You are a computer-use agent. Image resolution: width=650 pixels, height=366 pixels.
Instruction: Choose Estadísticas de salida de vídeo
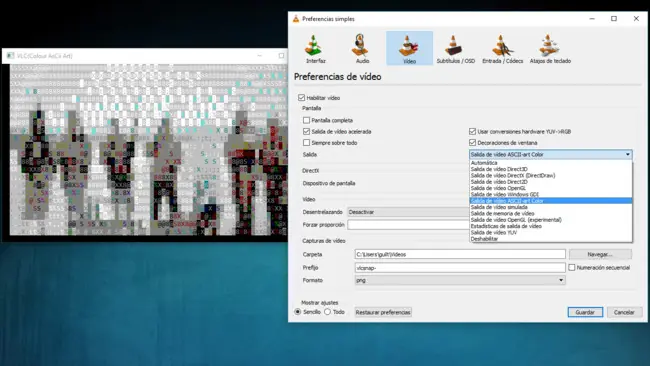click(x=551, y=226)
